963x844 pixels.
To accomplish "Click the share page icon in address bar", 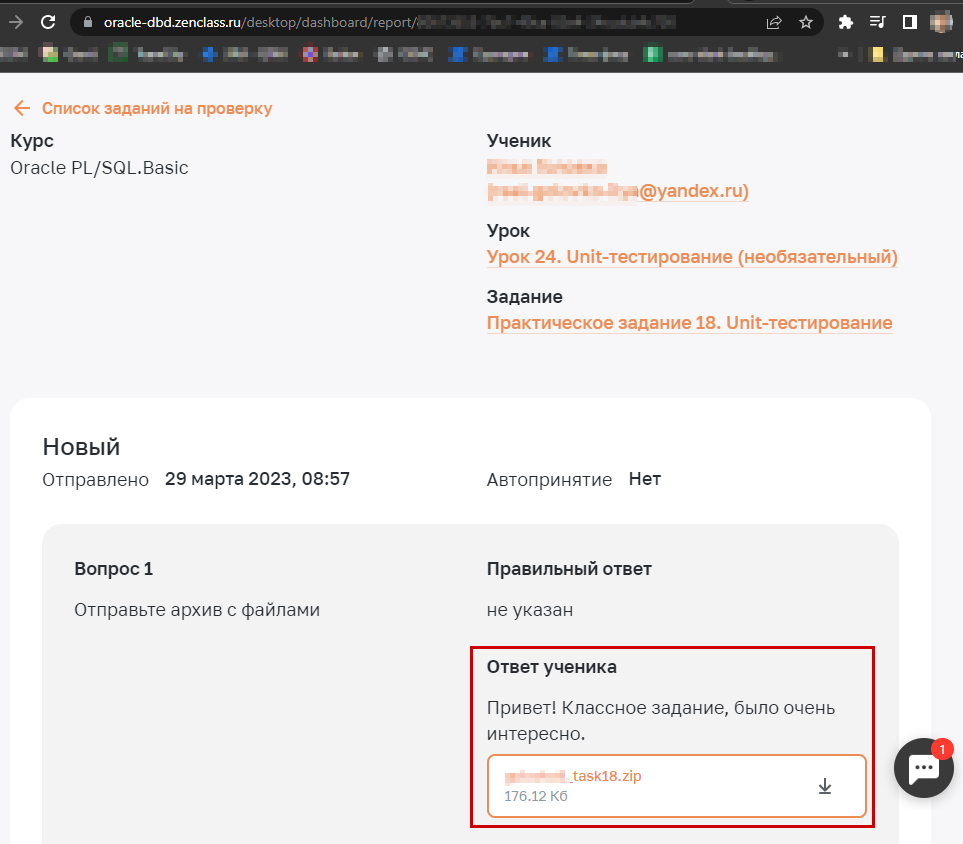I will click(774, 21).
